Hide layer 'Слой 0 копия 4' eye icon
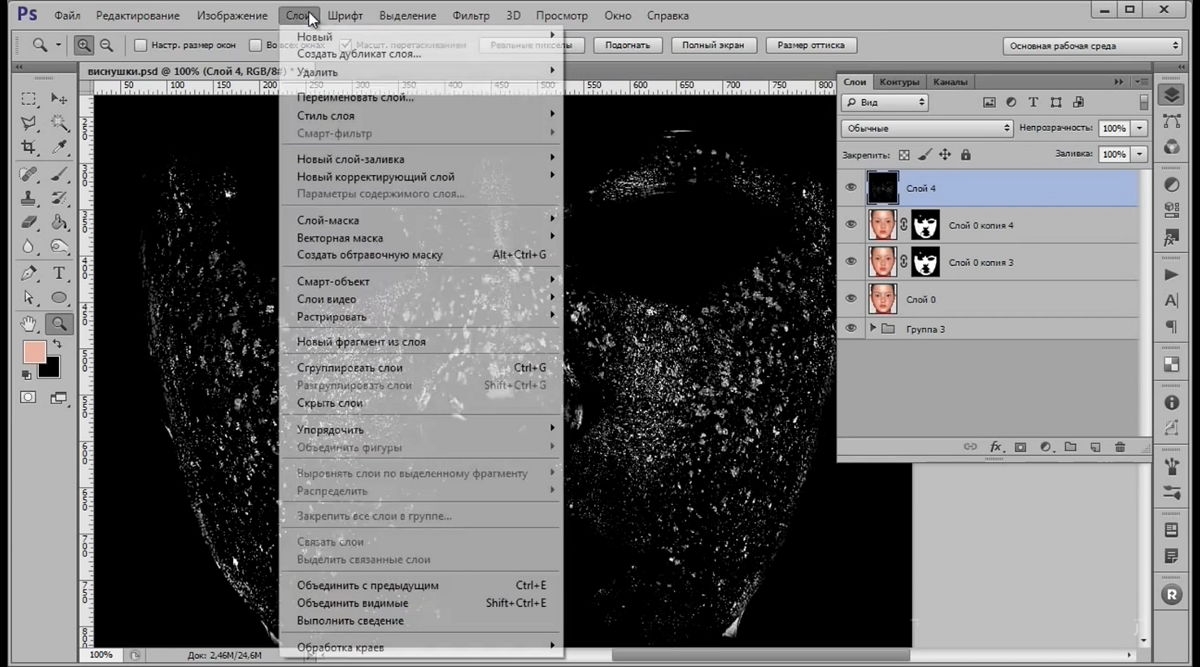 851,225
